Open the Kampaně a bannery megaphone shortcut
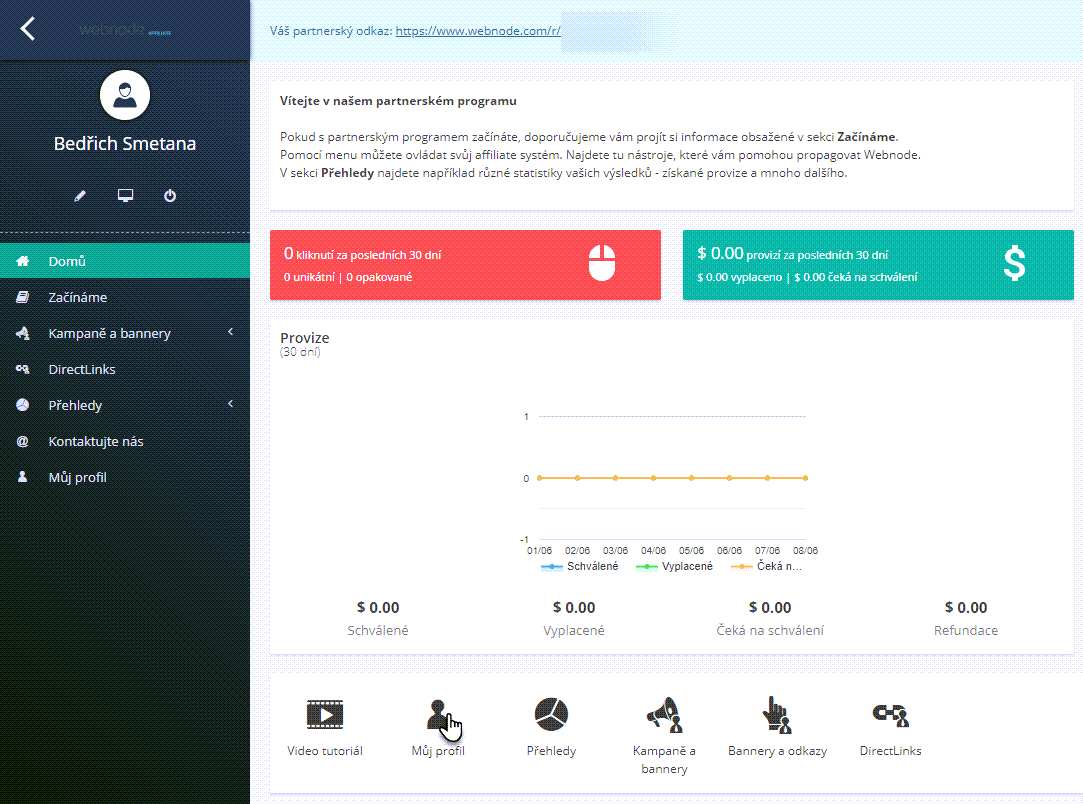The height and width of the screenshot is (804, 1083). click(x=663, y=715)
